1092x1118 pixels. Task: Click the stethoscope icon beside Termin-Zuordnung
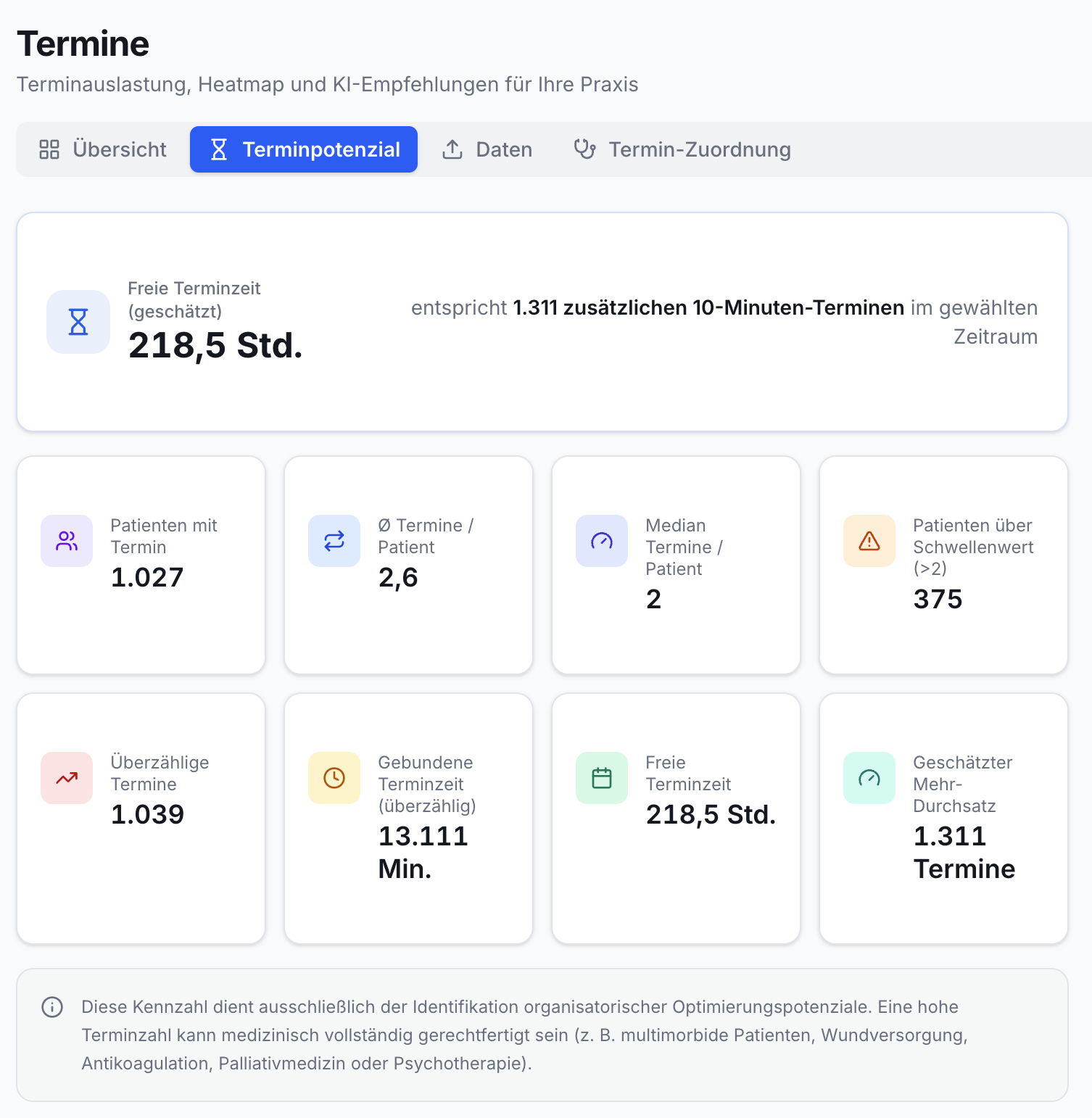585,149
